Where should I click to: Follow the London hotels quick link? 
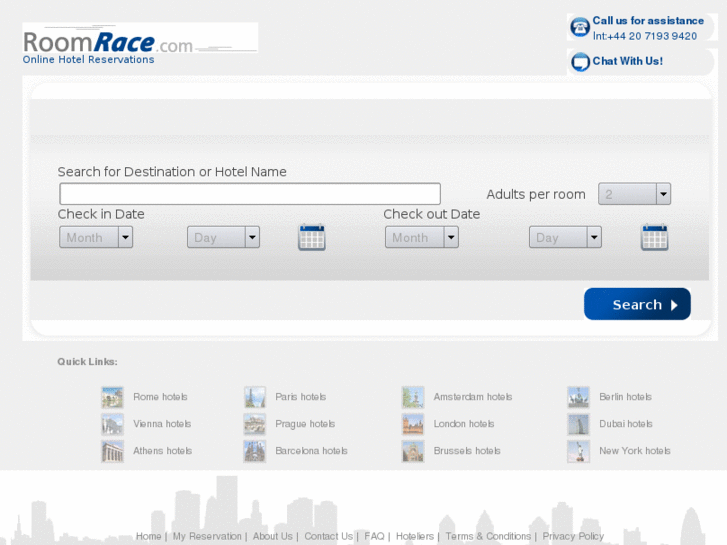click(x=464, y=424)
